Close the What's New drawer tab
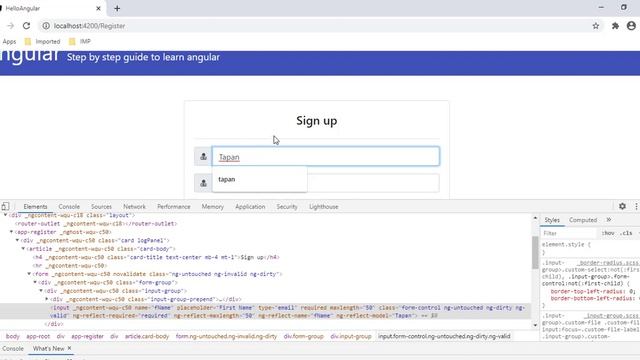Viewport: 640px width, 360px height. click(x=69, y=348)
